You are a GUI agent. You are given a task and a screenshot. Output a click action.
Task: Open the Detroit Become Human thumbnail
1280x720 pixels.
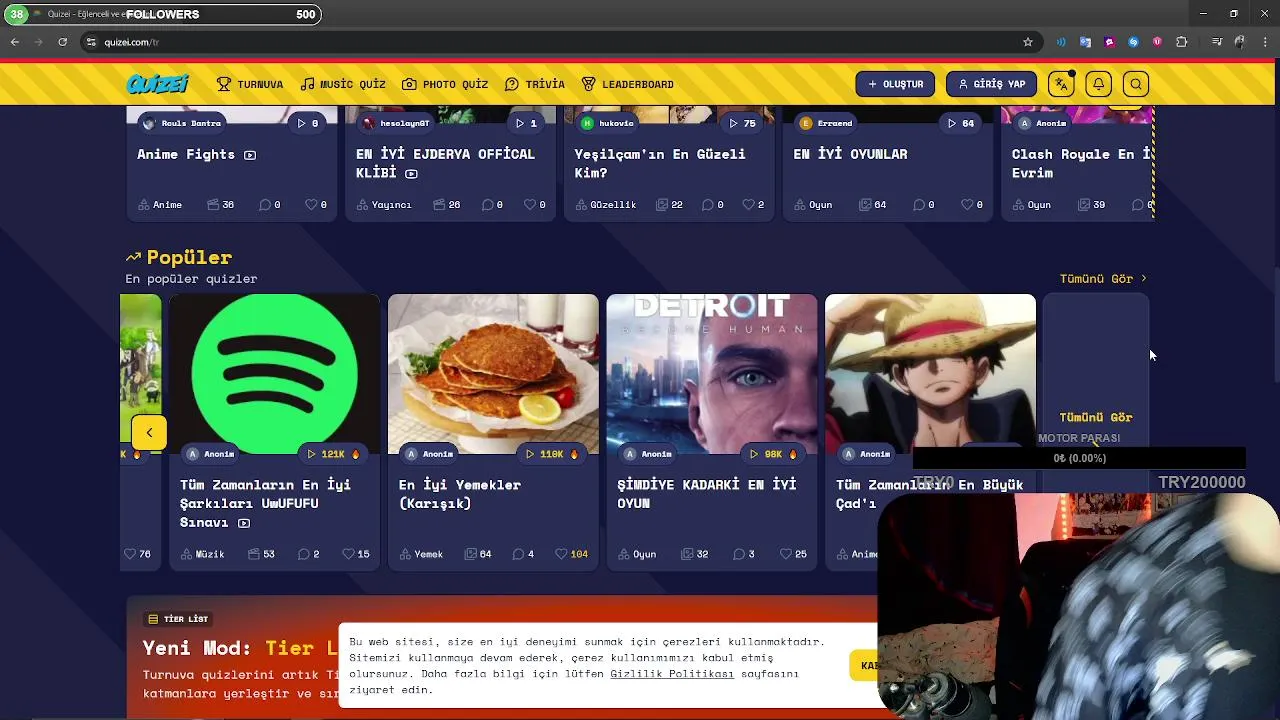pyautogui.click(x=712, y=374)
